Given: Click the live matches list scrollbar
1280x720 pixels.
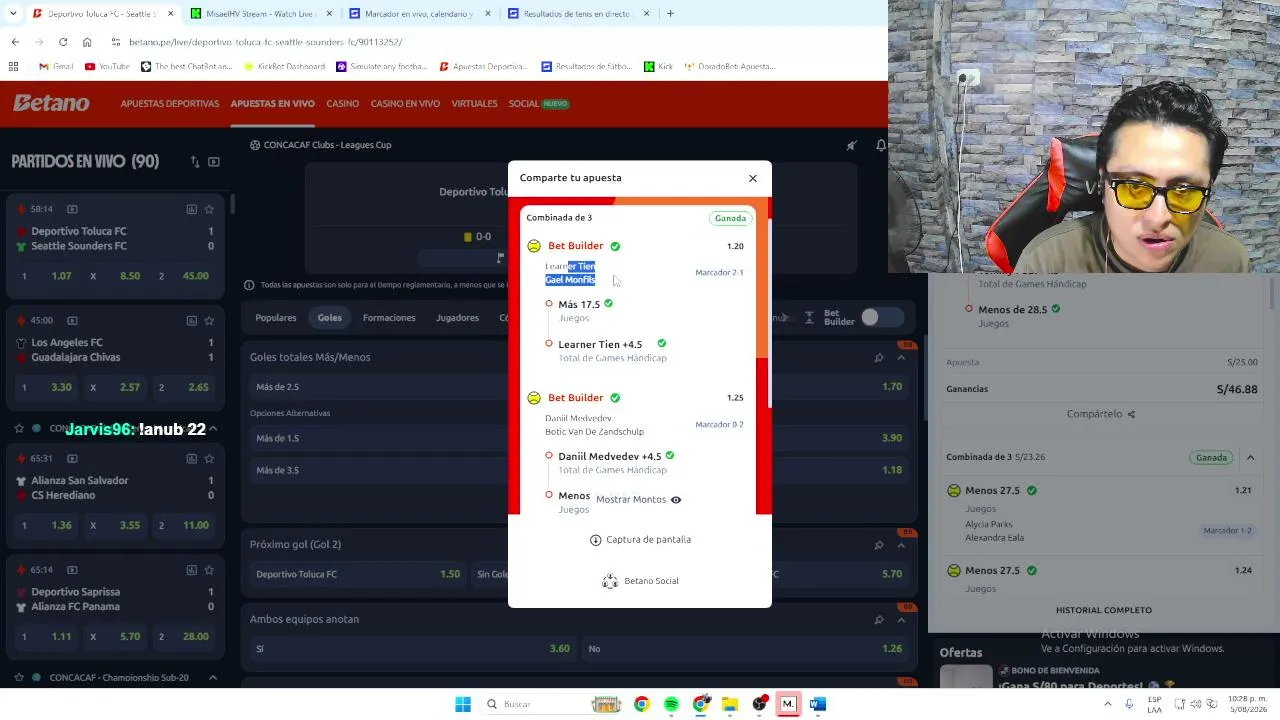Looking at the screenshot, I should (233, 203).
